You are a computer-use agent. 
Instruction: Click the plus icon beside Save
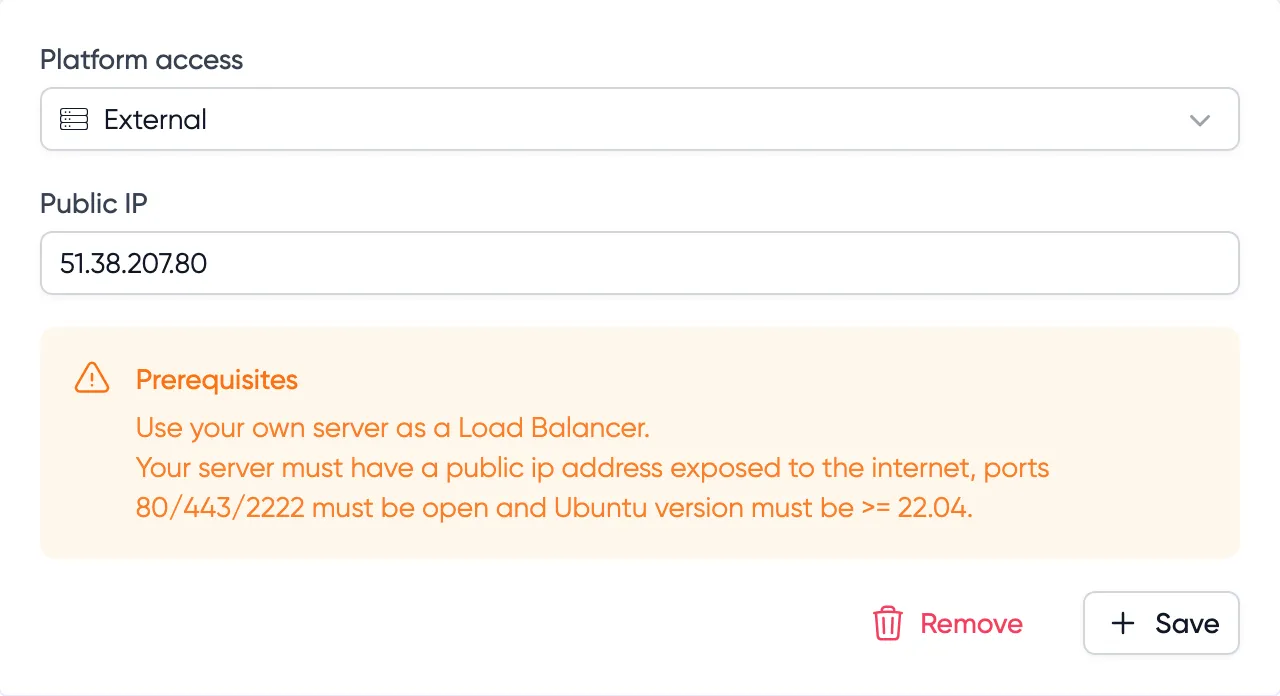point(1123,624)
